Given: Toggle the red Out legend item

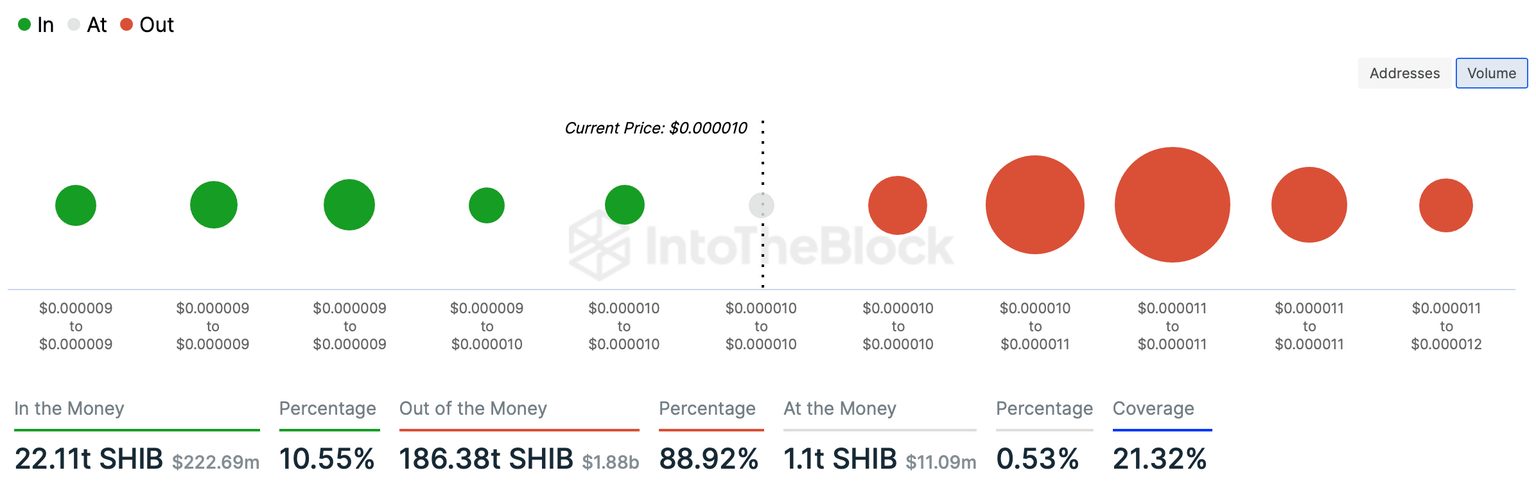Looking at the screenshot, I should pyautogui.click(x=147, y=25).
